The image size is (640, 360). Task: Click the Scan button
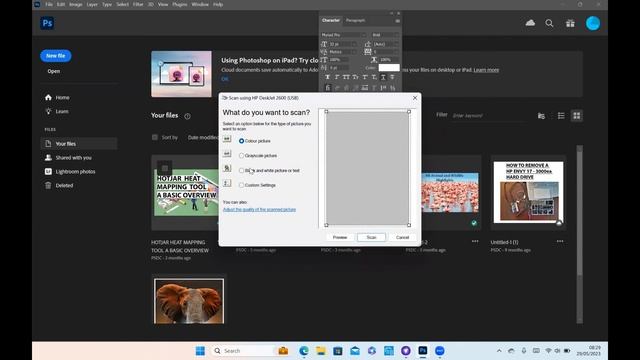pos(371,238)
